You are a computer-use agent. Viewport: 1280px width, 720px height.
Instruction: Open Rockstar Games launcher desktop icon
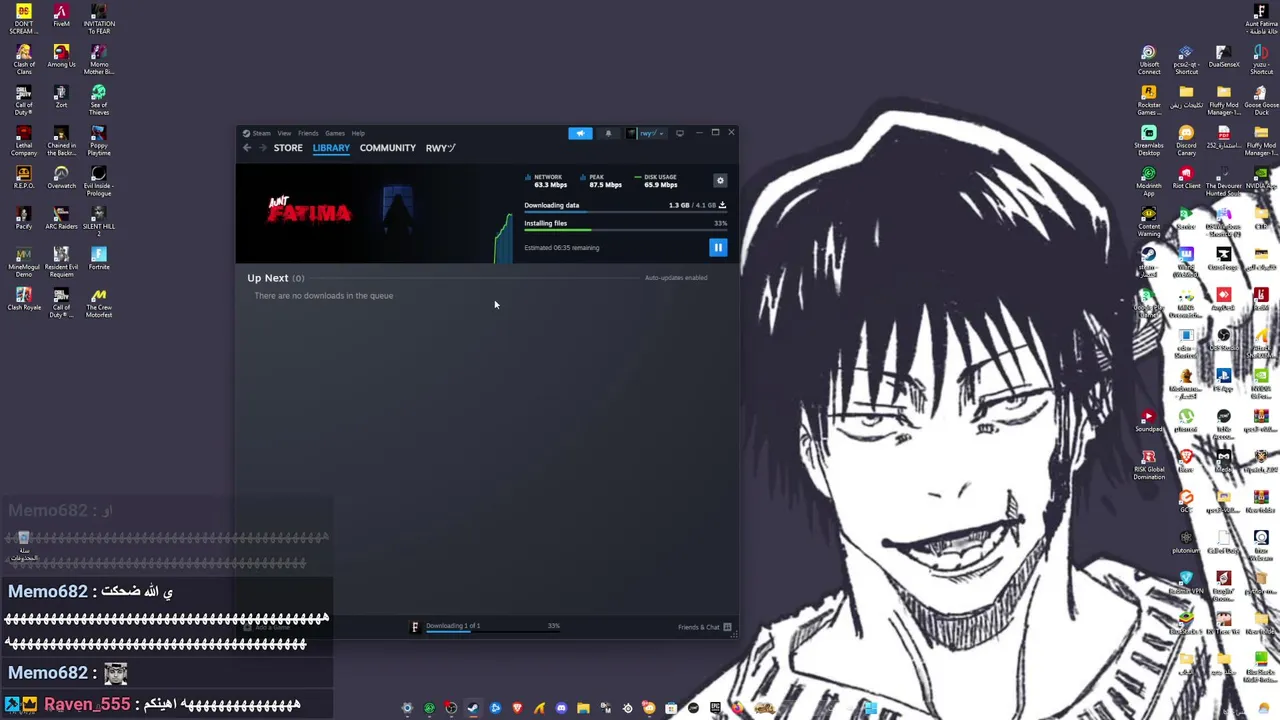(1149, 100)
